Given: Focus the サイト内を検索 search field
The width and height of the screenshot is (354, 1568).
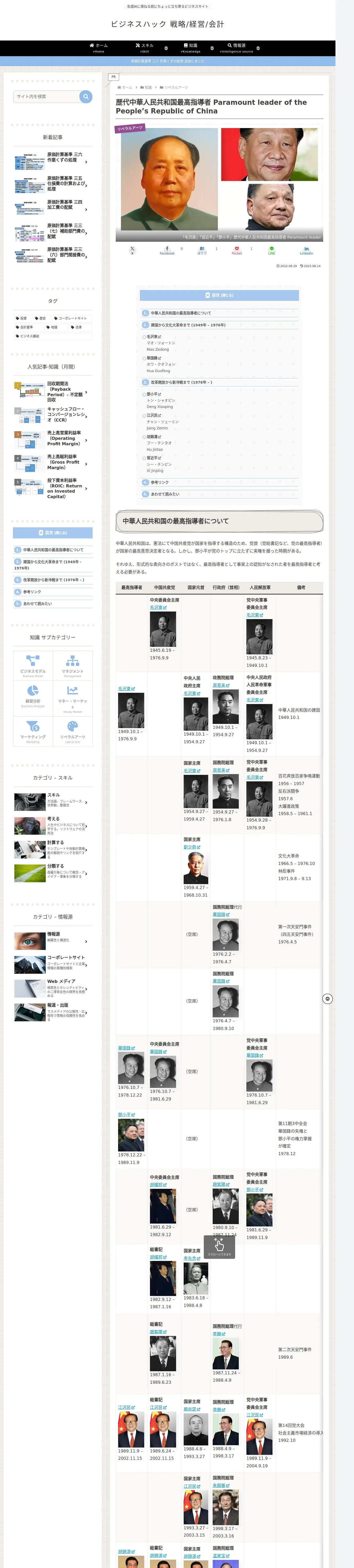Looking at the screenshot, I should coord(46,96).
